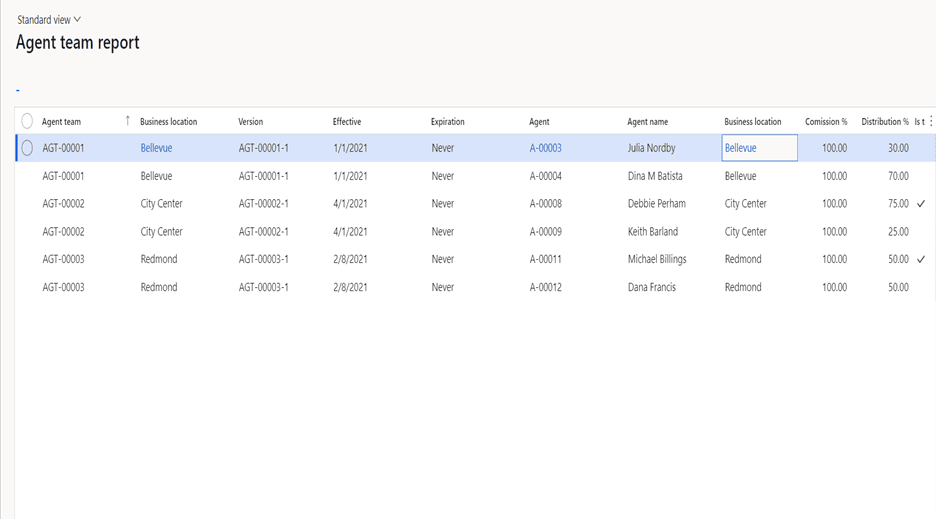Click agent A-00008 cell
The width and height of the screenshot is (936, 519).
[x=546, y=204]
